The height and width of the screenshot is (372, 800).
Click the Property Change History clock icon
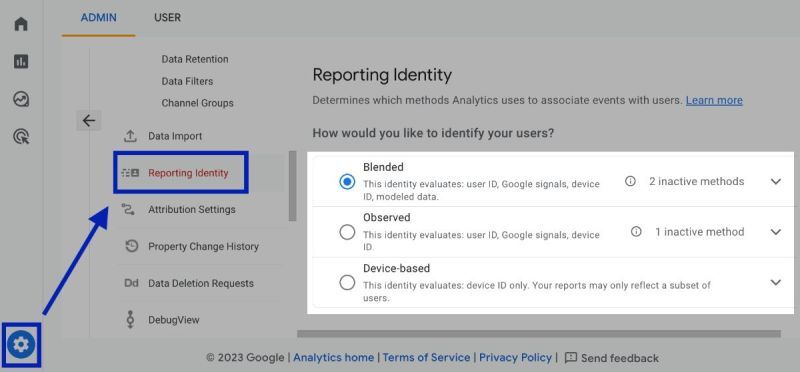point(132,246)
